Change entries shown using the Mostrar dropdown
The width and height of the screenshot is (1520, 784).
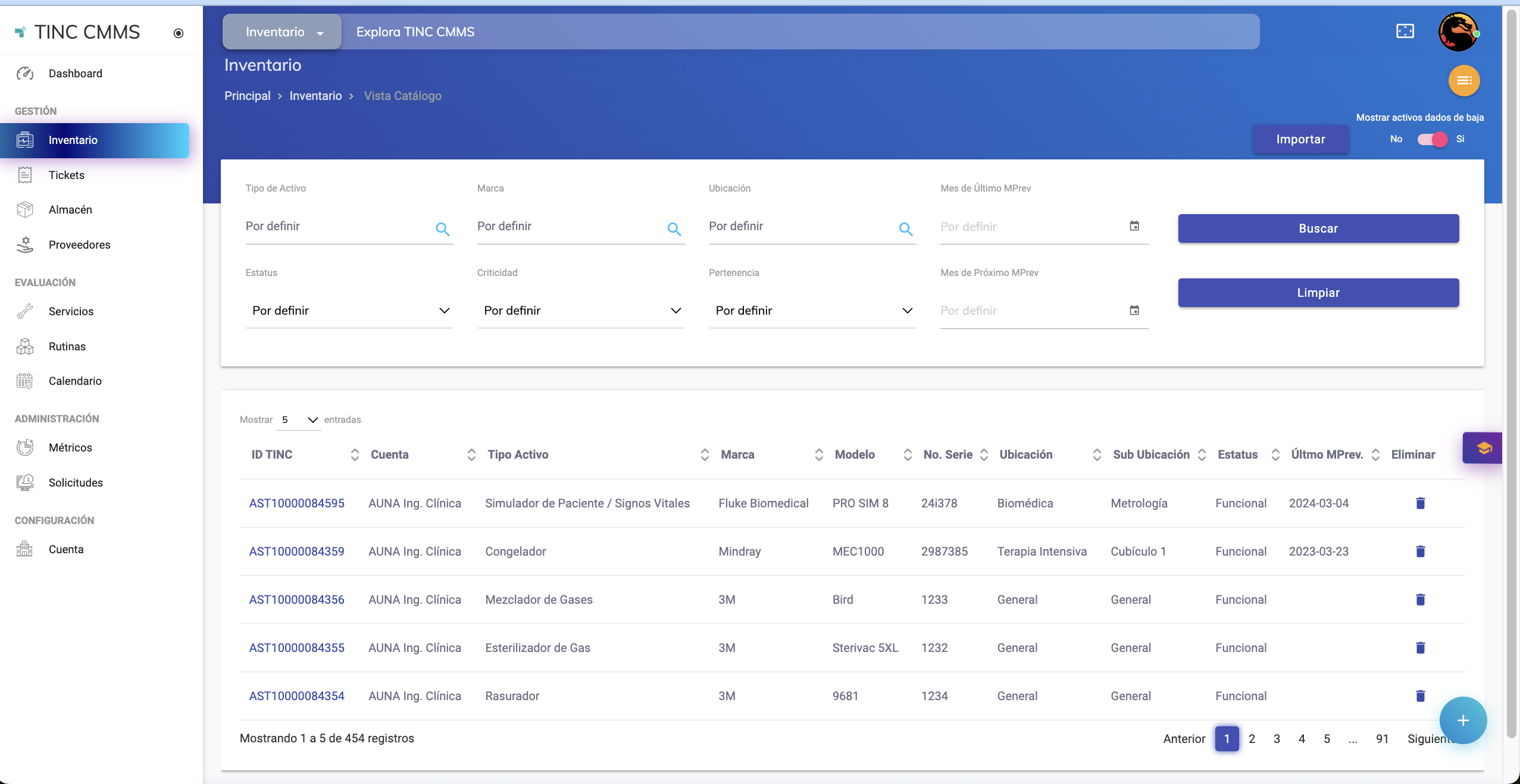coord(296,419)
